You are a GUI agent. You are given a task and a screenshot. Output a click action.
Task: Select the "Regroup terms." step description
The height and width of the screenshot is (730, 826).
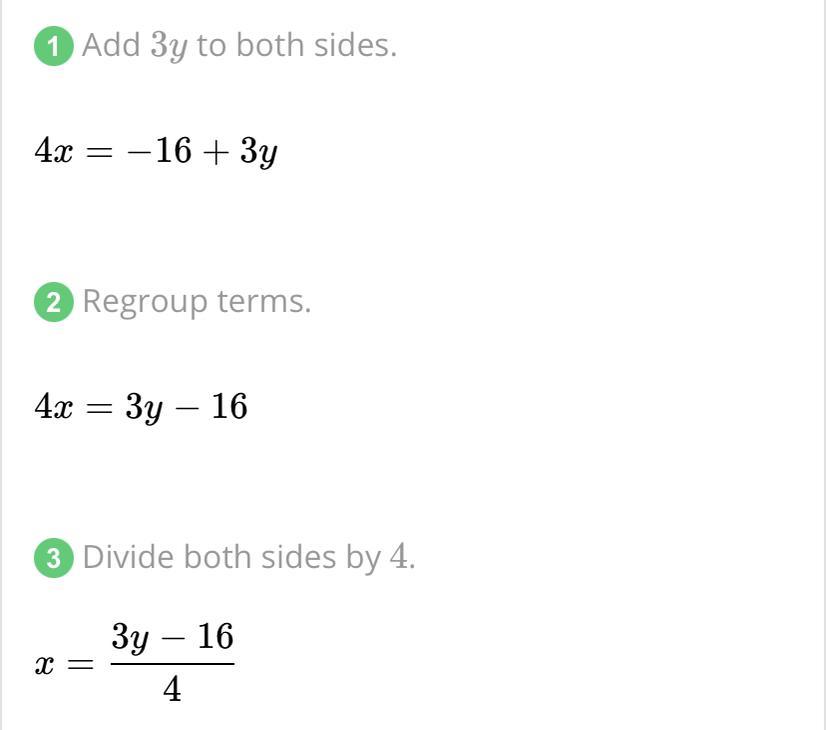197,303
